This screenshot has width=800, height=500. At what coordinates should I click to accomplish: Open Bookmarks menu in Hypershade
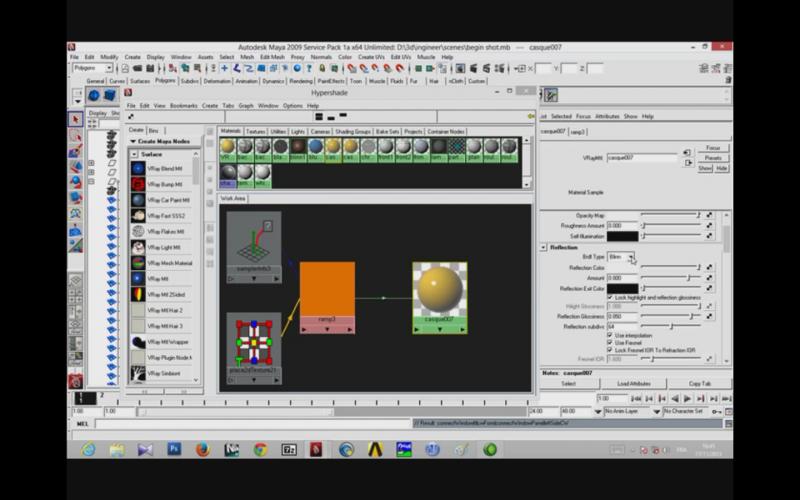tap(184, 106)
